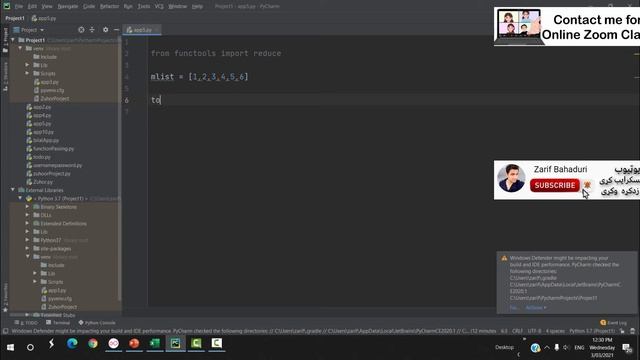Open Windows Start menu

pyautogui.click(x=11, y=347)
